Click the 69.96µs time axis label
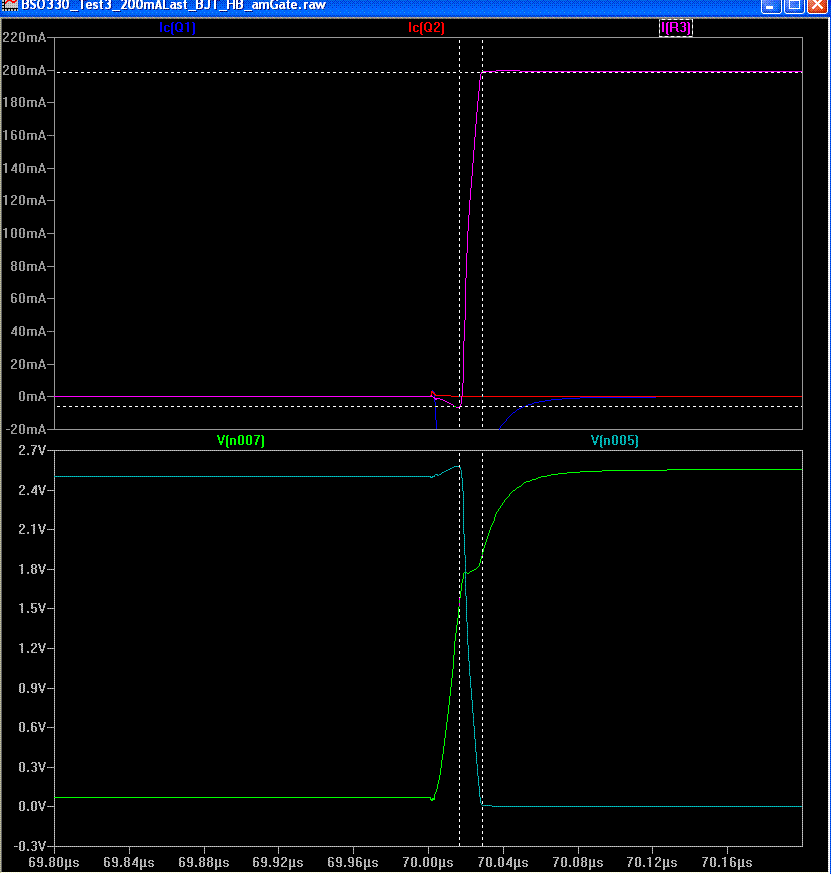 [353, 863]
